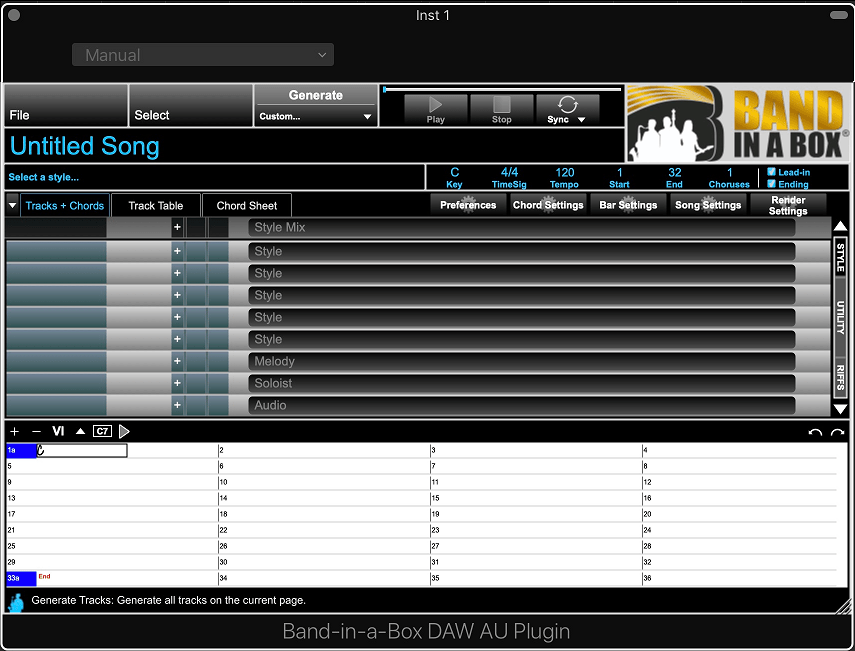Open the Select menu
The height and width of the screenshot is (651, 855).
click(x=191, y=106)
